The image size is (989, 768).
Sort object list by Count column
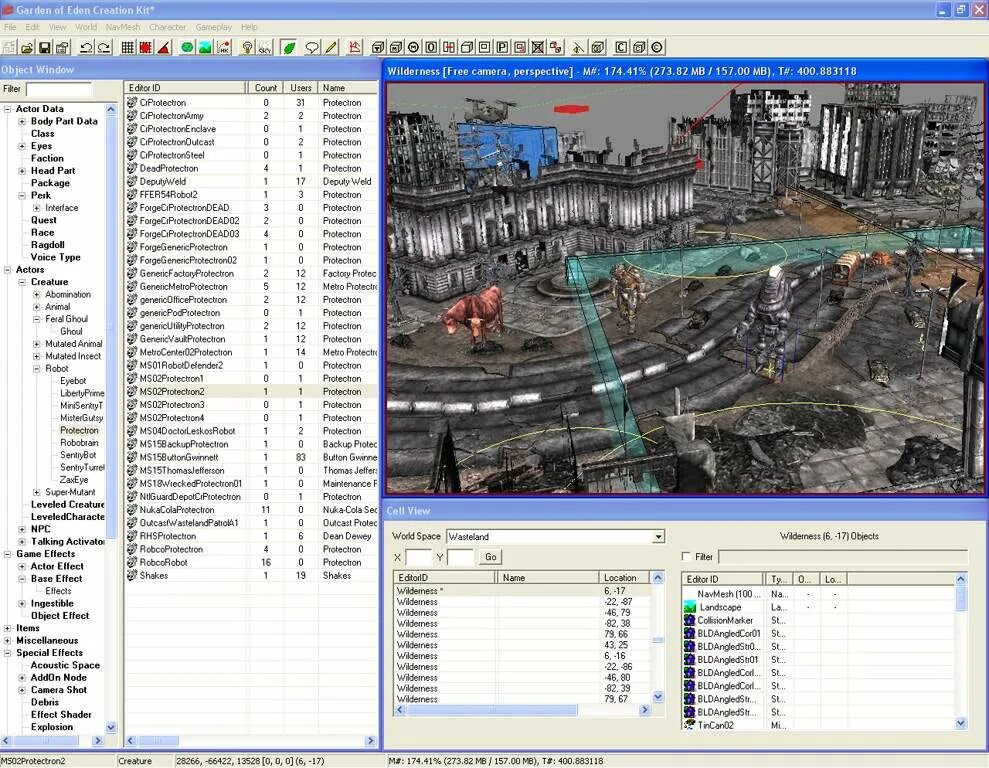[x=266, y=88]
